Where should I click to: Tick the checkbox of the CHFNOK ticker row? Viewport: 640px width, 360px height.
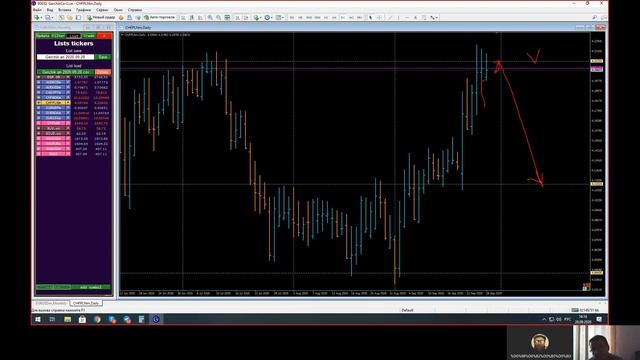pos(39,98)
